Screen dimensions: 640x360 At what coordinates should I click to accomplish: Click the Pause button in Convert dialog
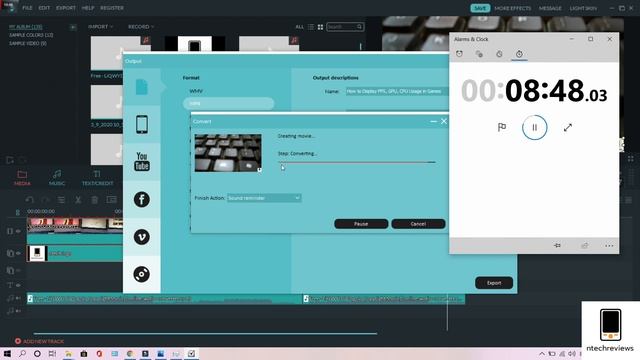pyautogui.click(x=361, y=224)
